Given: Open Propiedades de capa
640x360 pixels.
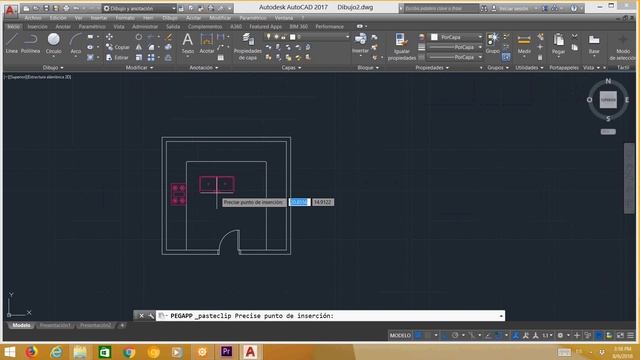Looking at the screenshot, I should pyautogui.click(x=247, y=47).
